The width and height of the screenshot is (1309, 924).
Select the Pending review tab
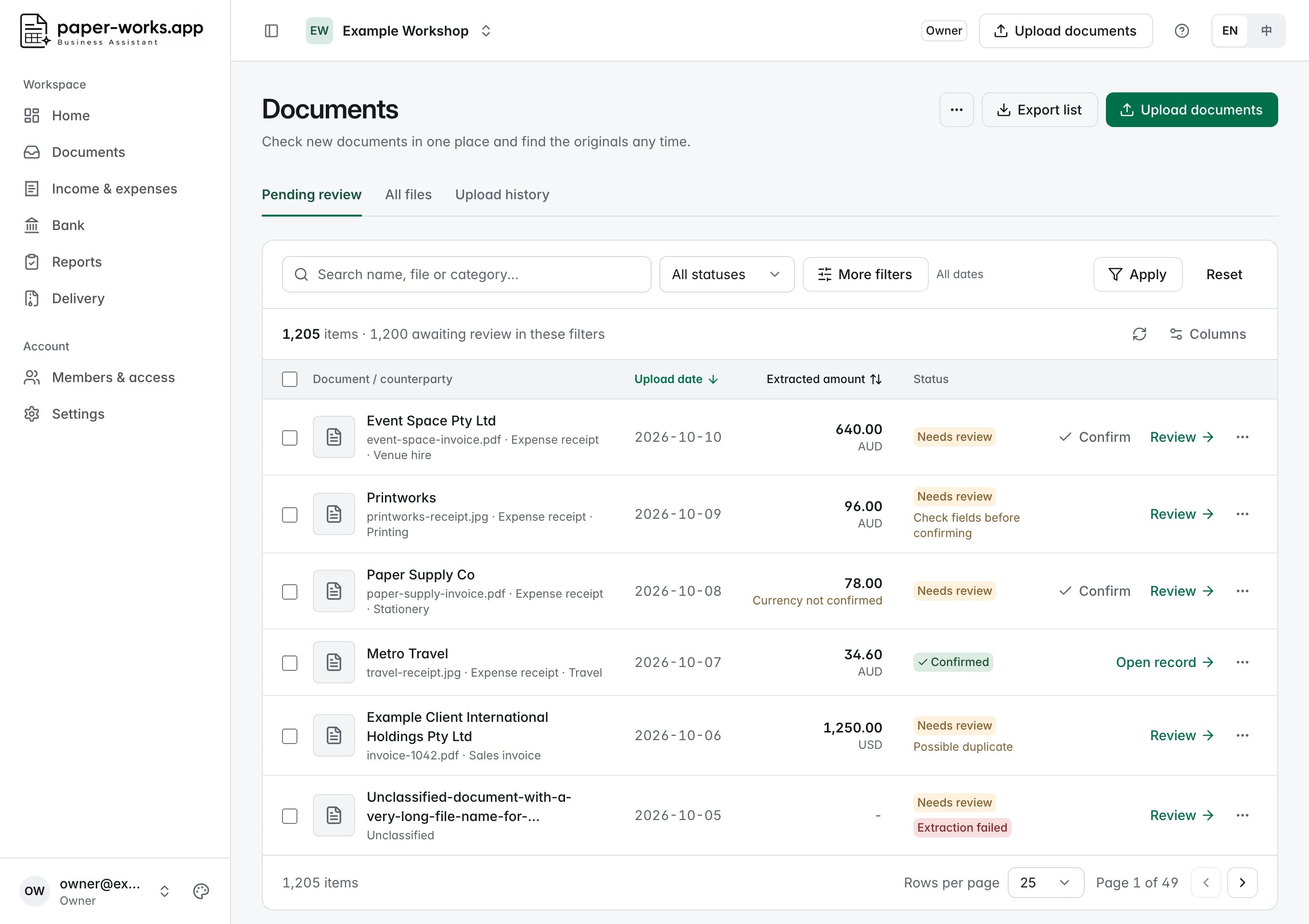pyautogui.click(x=311, y=195)
